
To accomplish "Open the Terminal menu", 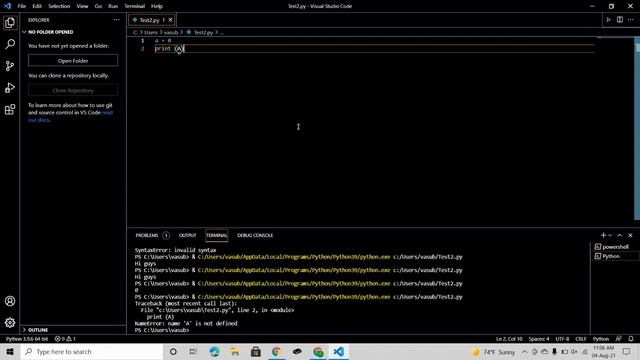I will point(135,6).
